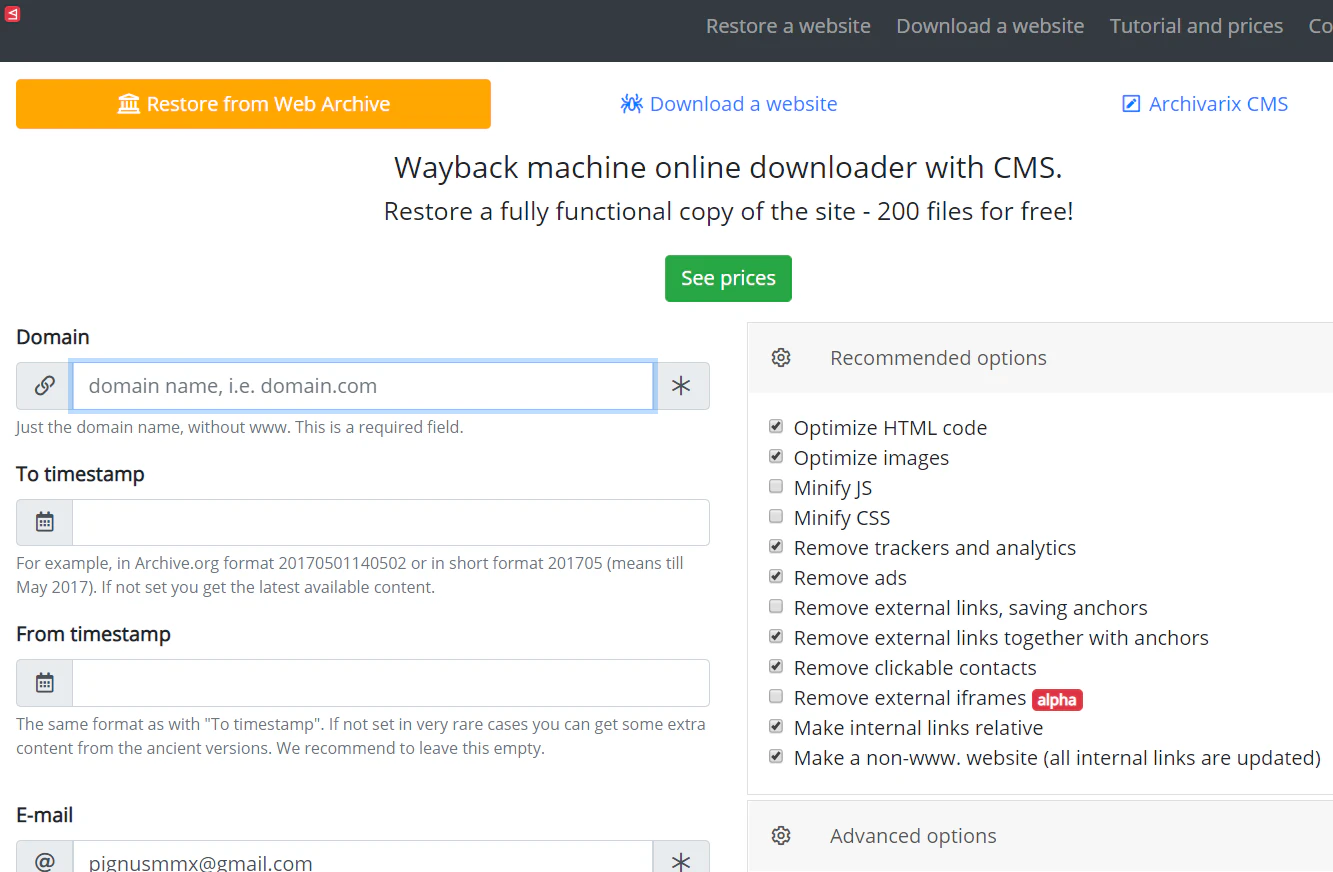The width and height of the screenshot is (1333, 872).
Task: Toggle Make internal links relative
Action: pyautogui.click(x=776, y=727)
